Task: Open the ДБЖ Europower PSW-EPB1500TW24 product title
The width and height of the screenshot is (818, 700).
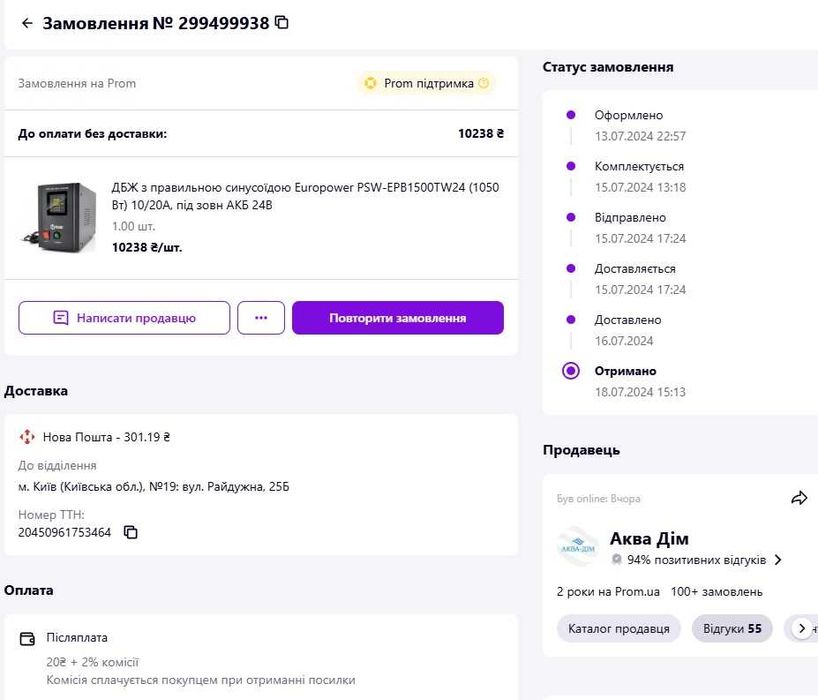Action: click(x=305, y=196)
